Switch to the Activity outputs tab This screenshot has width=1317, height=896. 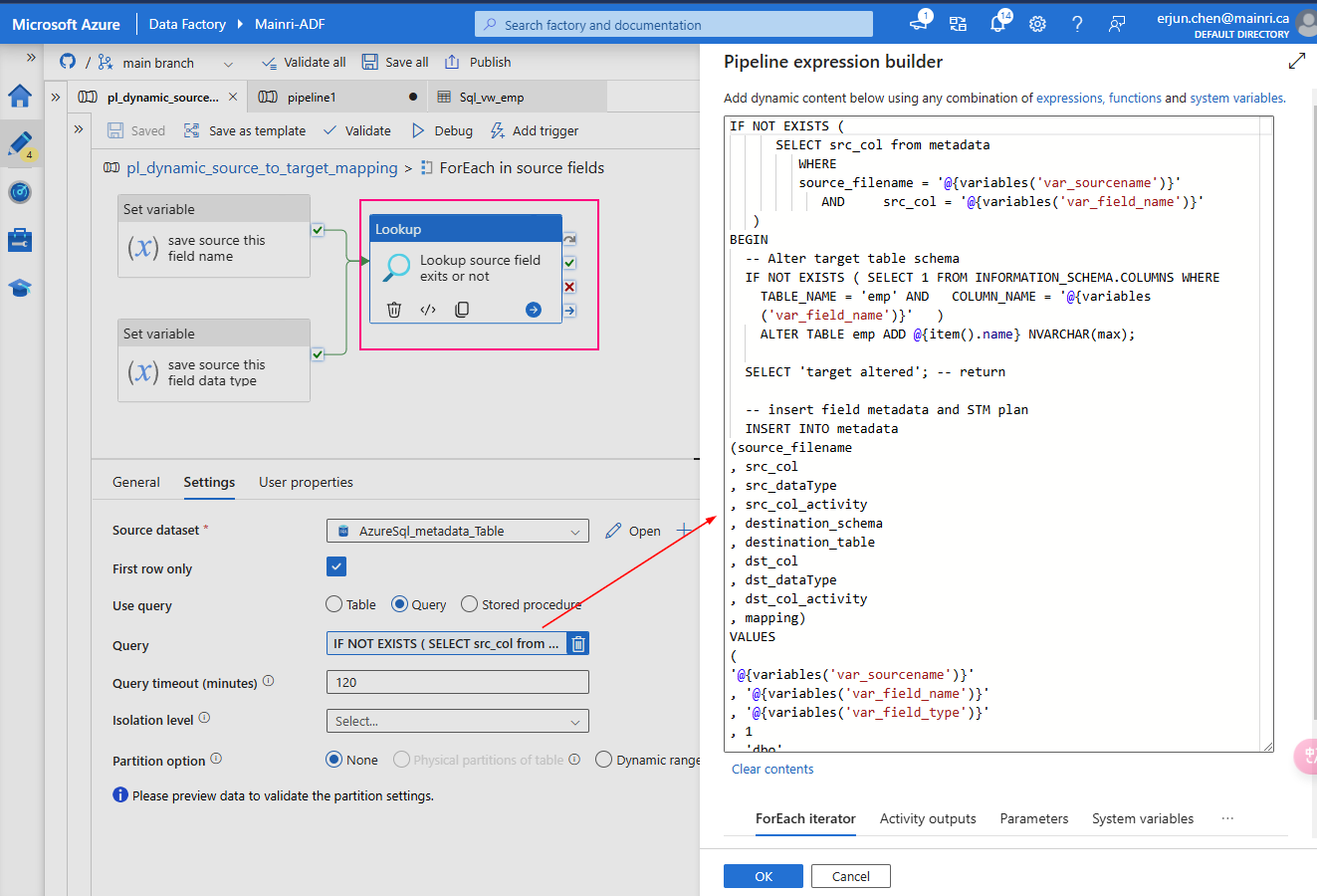(927, 818)
